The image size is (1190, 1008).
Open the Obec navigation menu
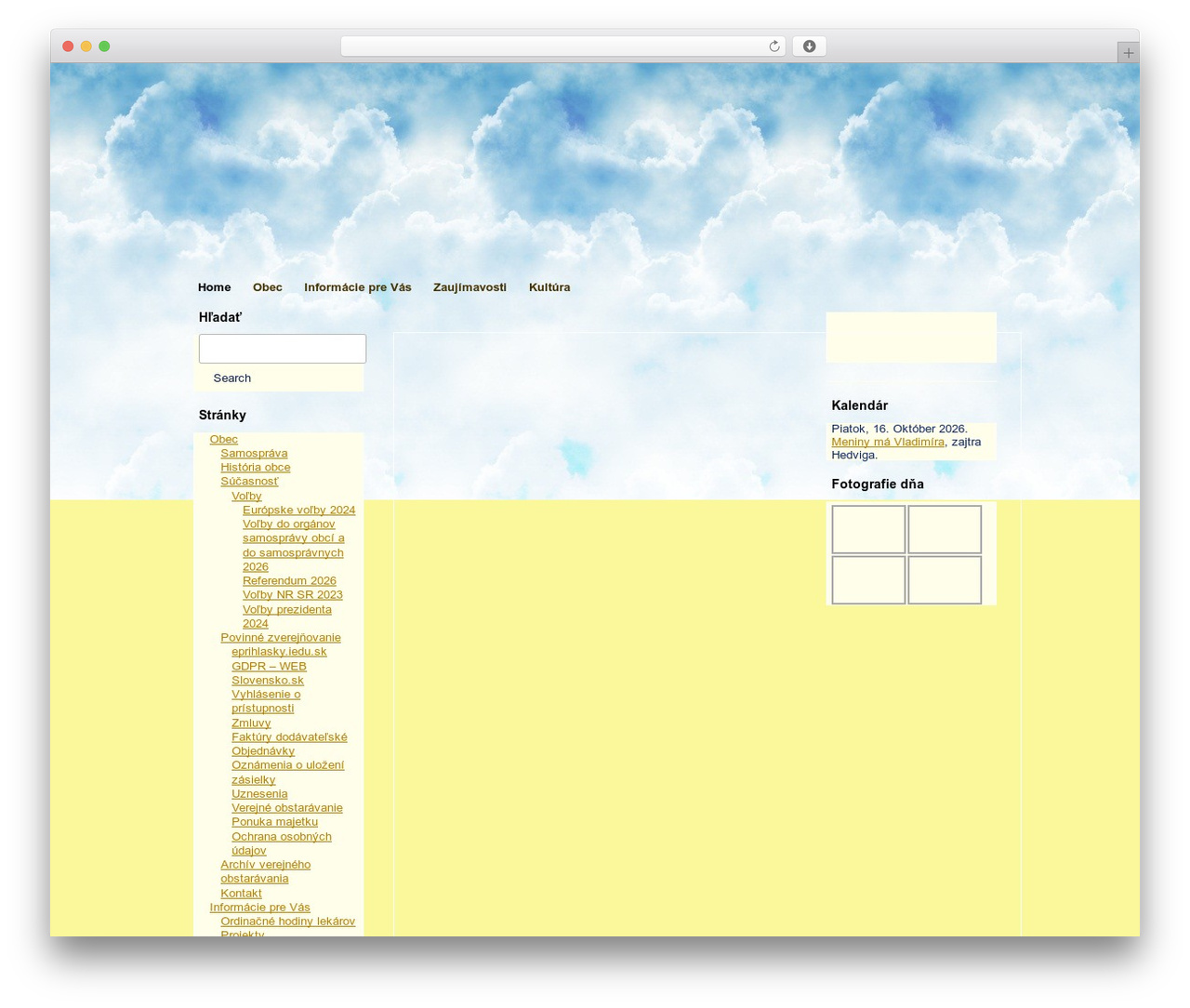click(268, 287)
